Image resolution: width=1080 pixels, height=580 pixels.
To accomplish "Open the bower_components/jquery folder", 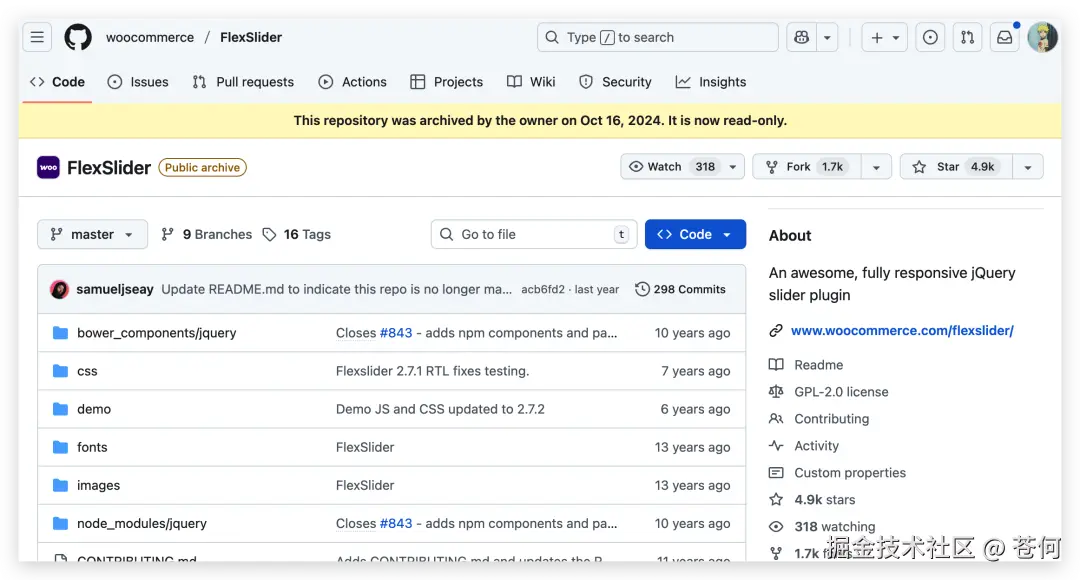I will [x=156, y=333].
